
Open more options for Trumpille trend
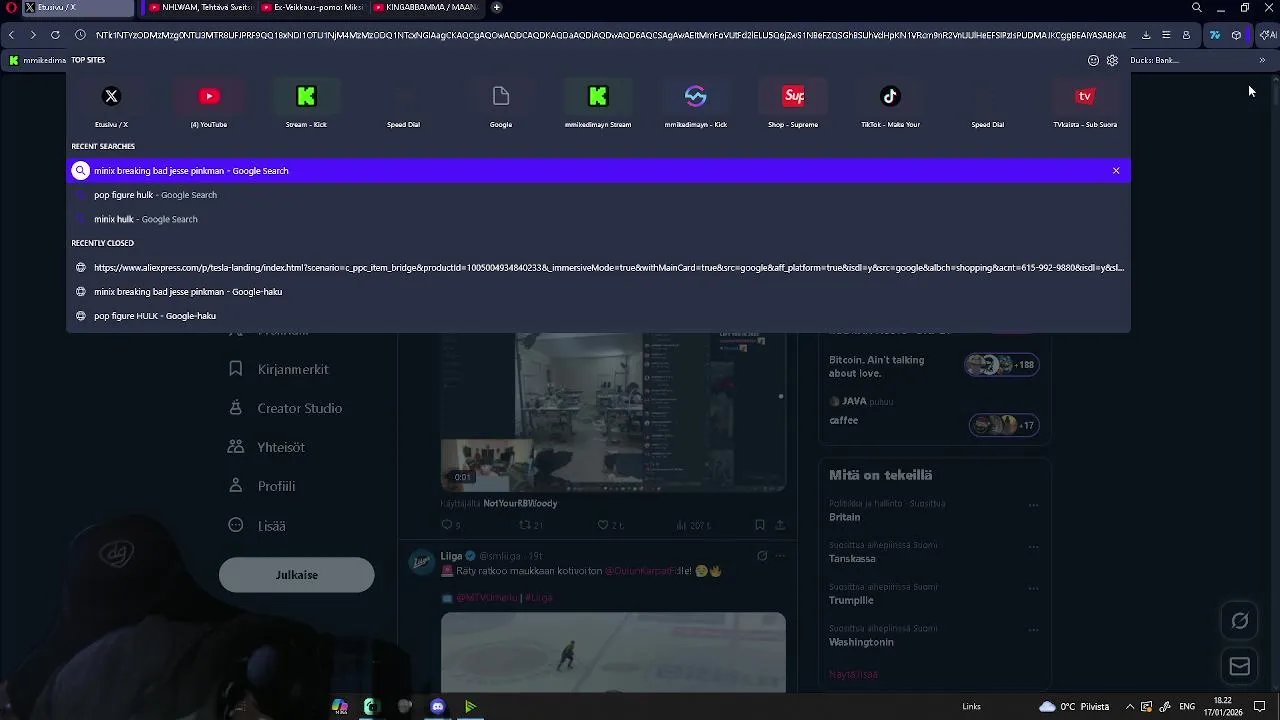tap(1033, 588)
